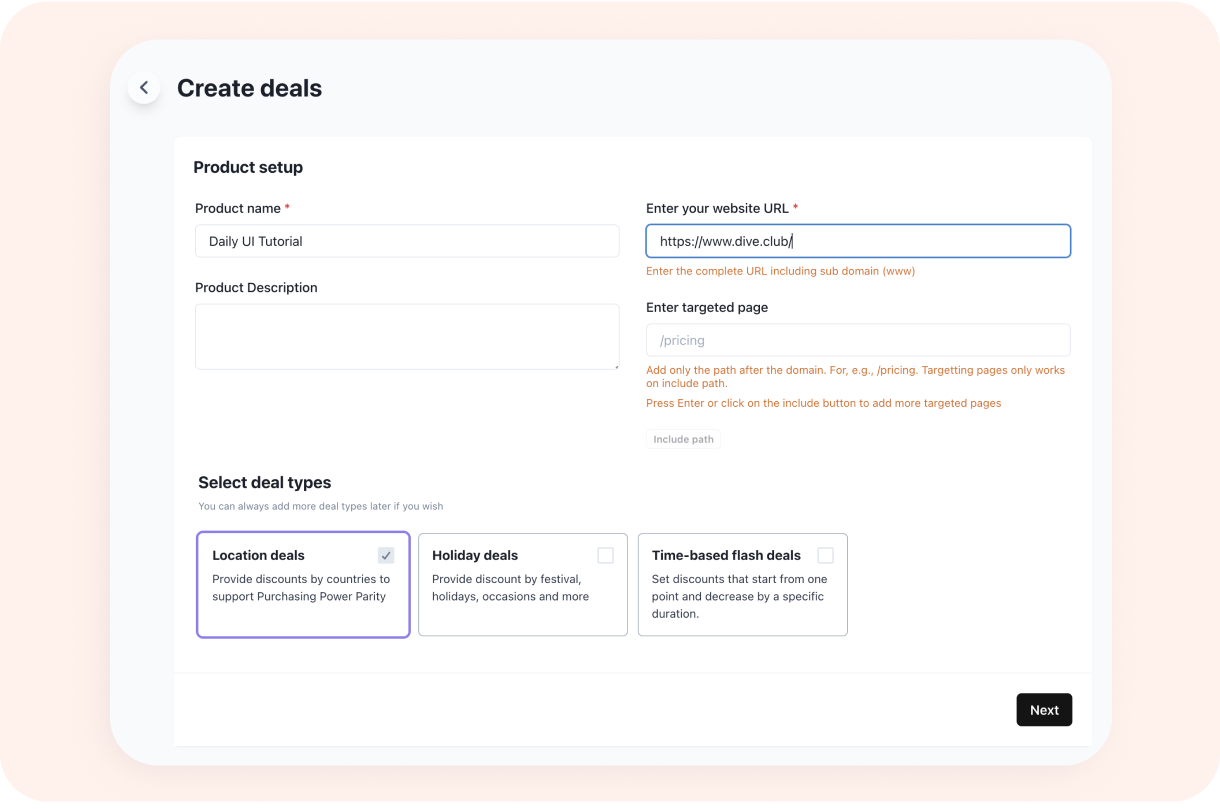Click the targeted page field with /pricing placeholder
The width and height of the screenshot is (1220, 809).
click(x=858, y=340)
